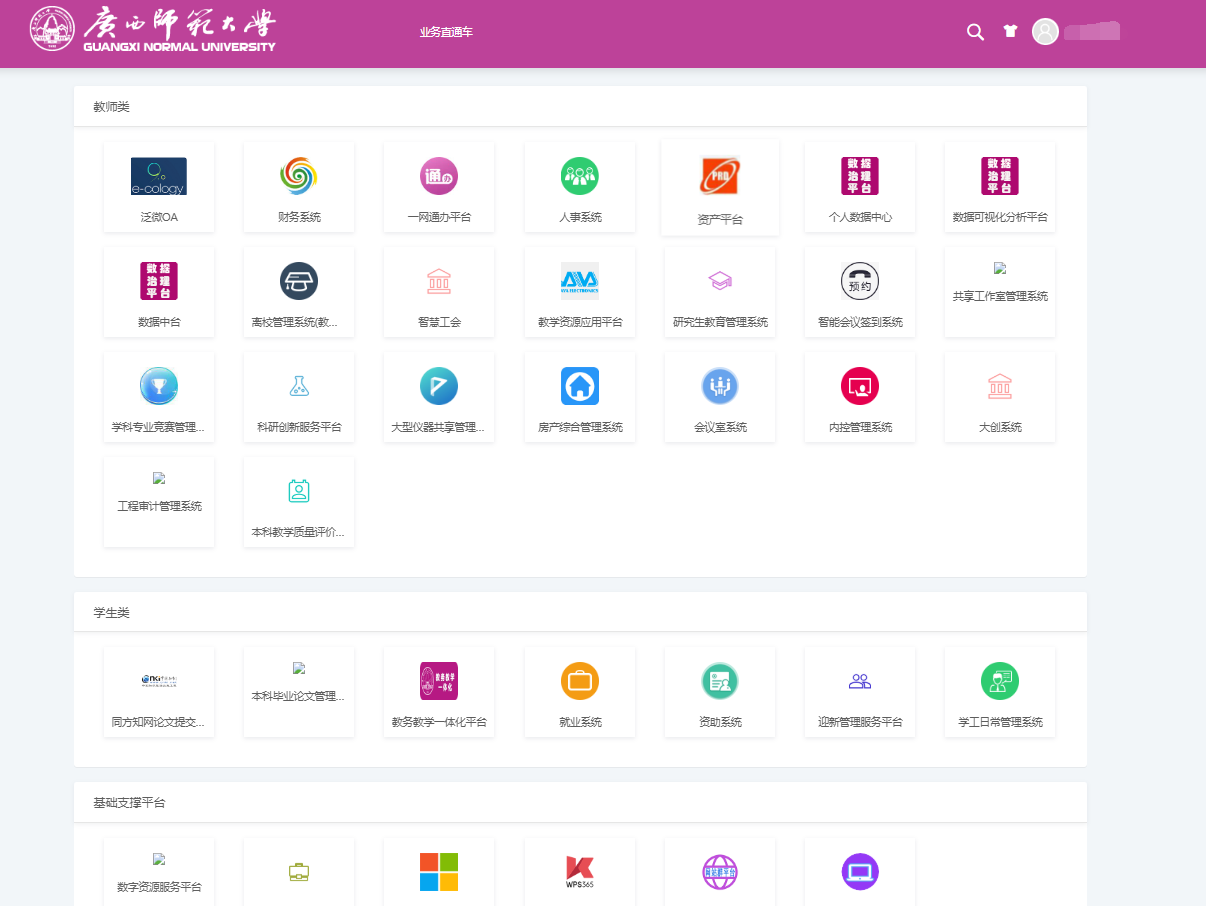Image resolution: width=1206 pixels, height=906 pixels.
Task: Click the search magnifier in header
Action: pos(975,32)
